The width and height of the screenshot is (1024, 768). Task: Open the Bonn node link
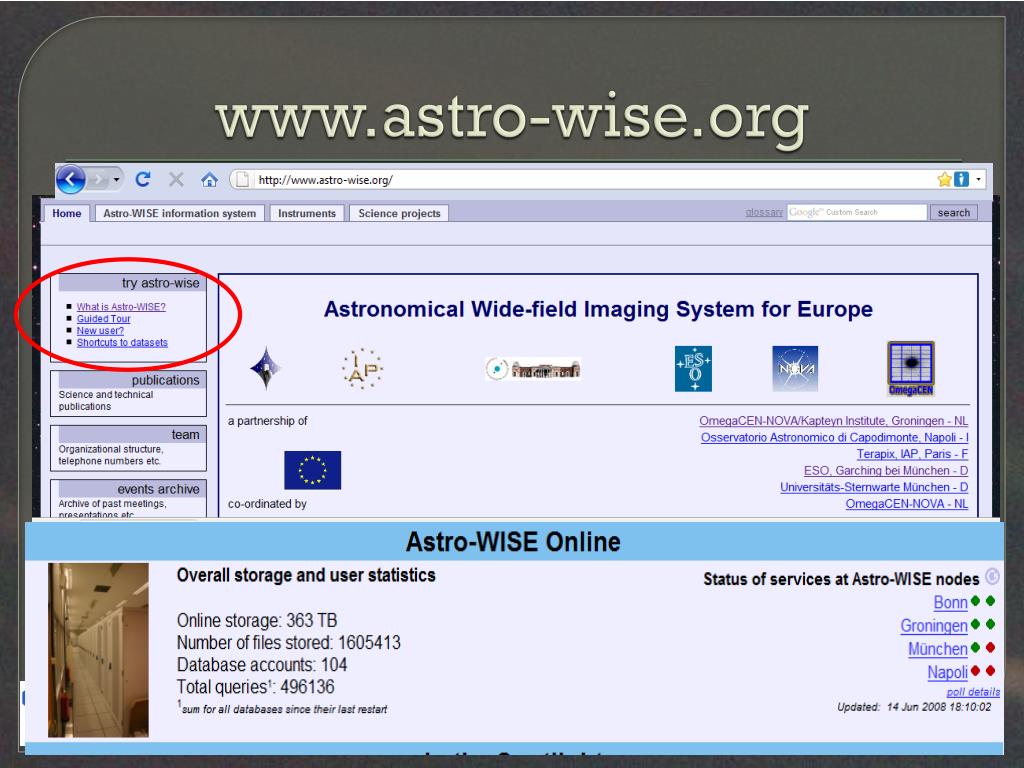[x=950, y=602]
